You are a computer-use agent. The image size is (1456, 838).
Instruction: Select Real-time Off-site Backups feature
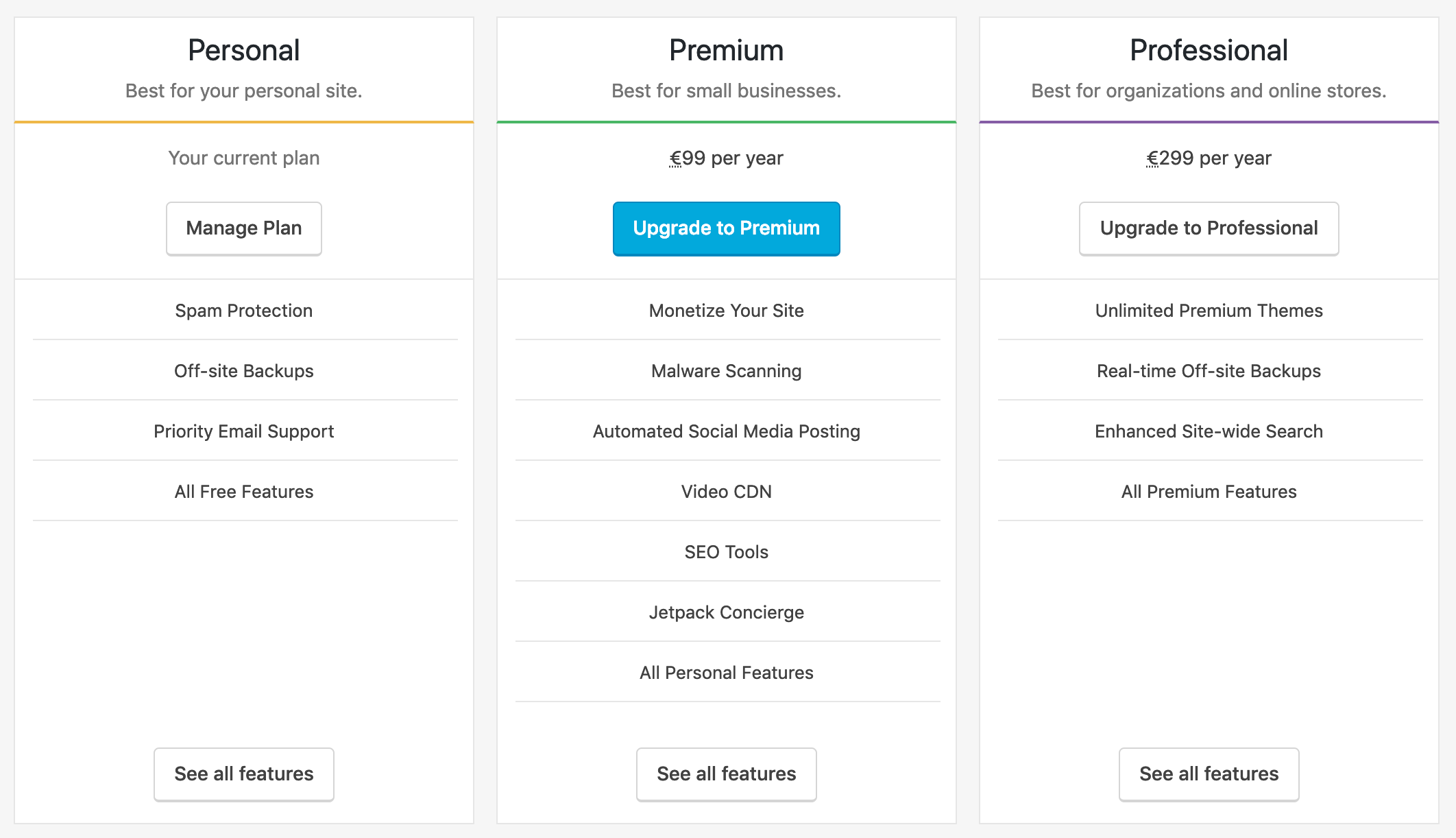(x=1209, y=371)
